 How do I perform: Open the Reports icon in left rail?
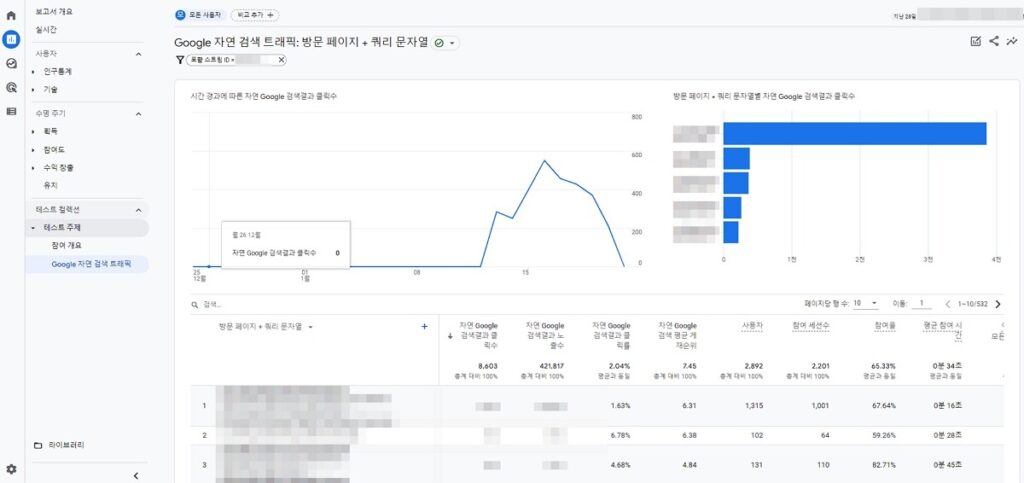pyautogui.click(x=11, y=39)
